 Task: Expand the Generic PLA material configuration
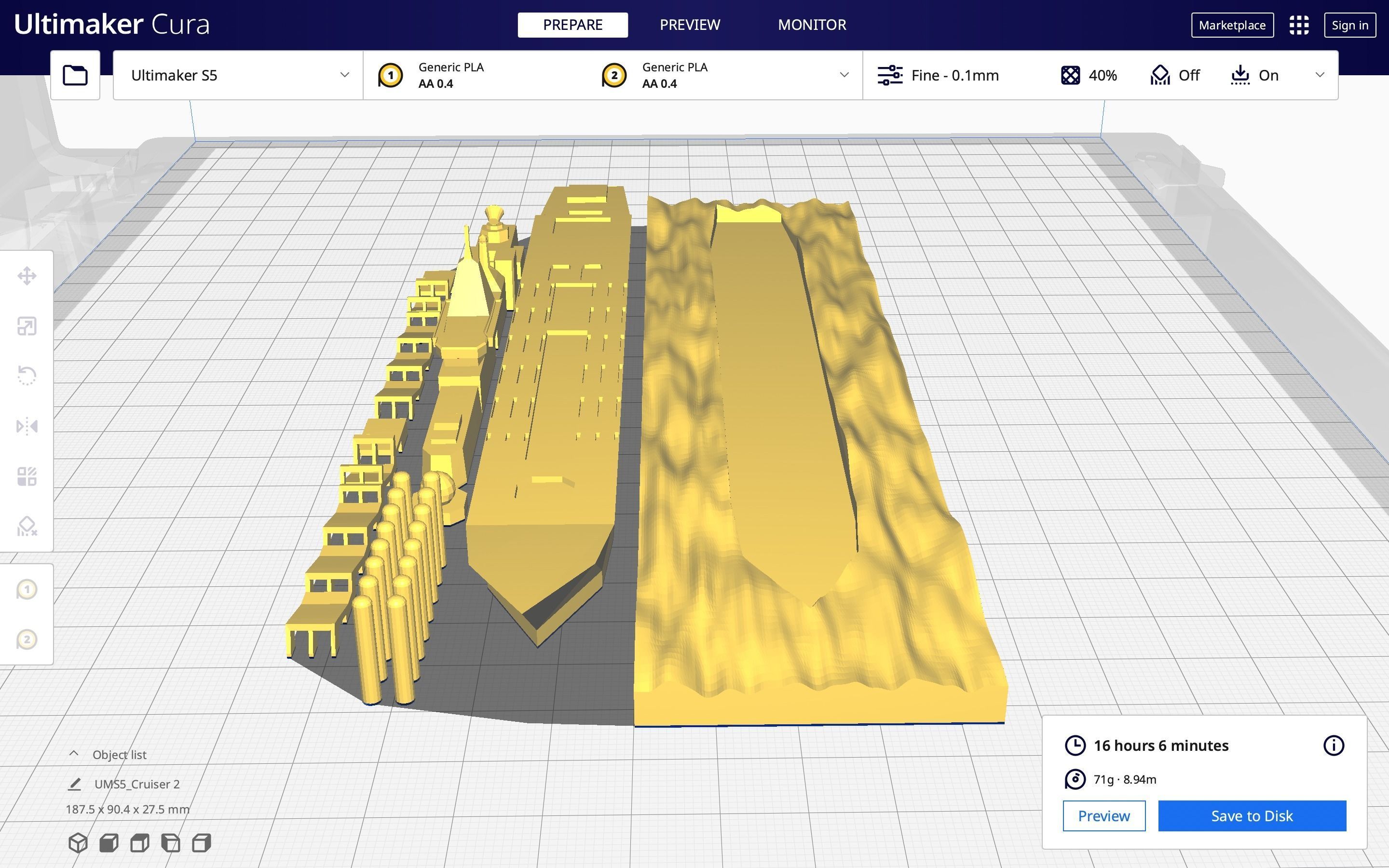click(x=612, y=75)
